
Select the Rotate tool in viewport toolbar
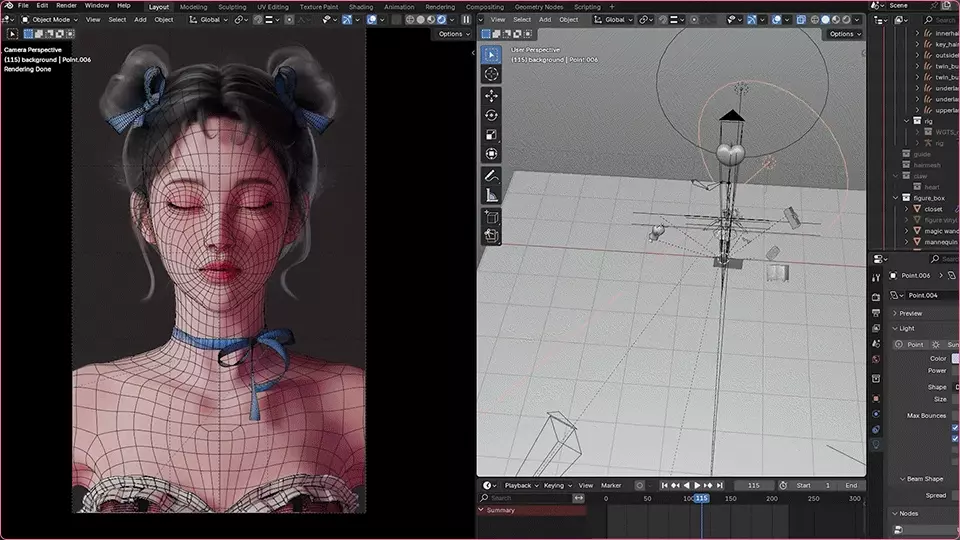pyautogui.click(x=492, y=115)
